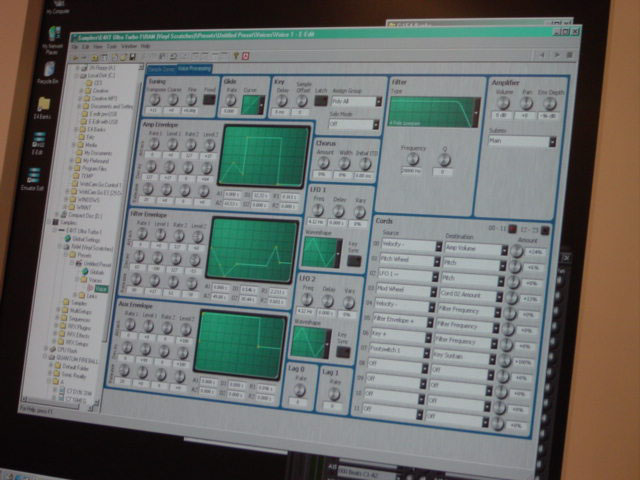
Task: Toggle the Key Latch button
Action: point(321,100)
